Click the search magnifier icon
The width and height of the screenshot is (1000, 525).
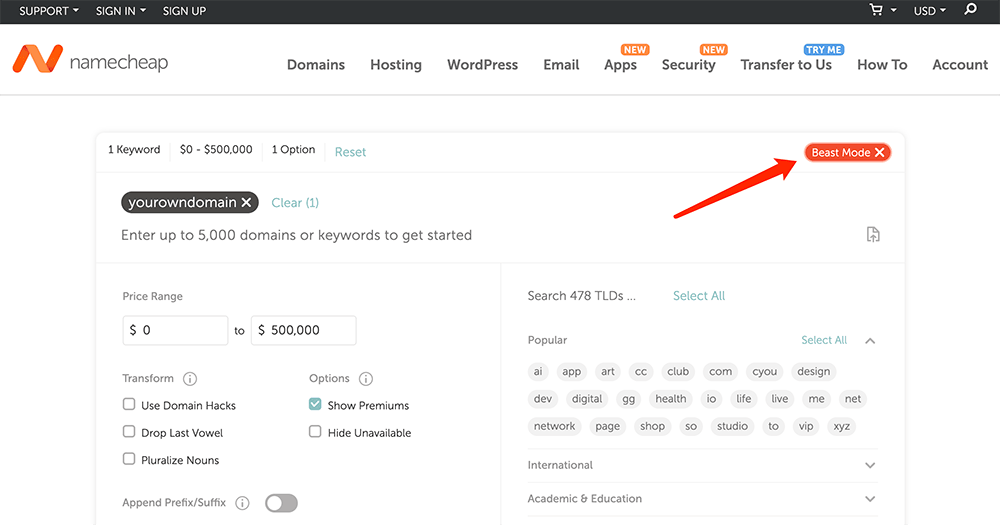coord(970,10)
